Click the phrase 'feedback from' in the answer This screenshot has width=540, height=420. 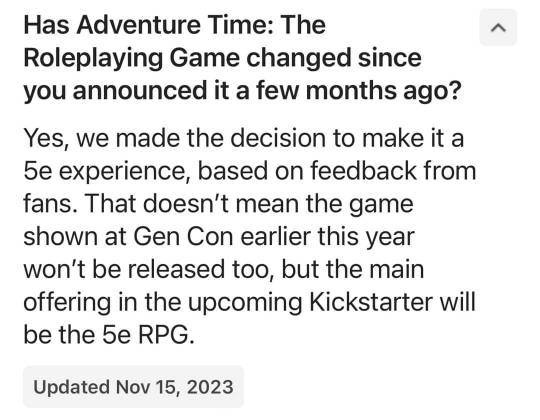pyautogui.click(x=393, y=171)
